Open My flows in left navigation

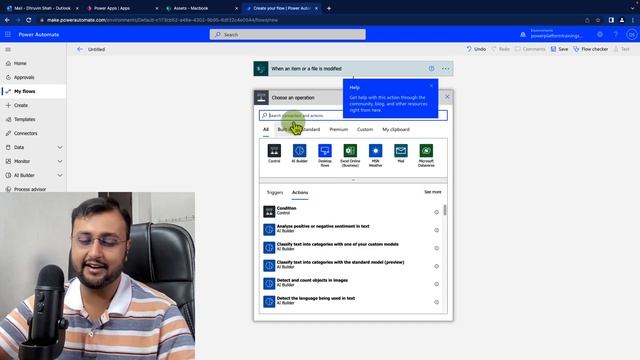tap(33, 91)
